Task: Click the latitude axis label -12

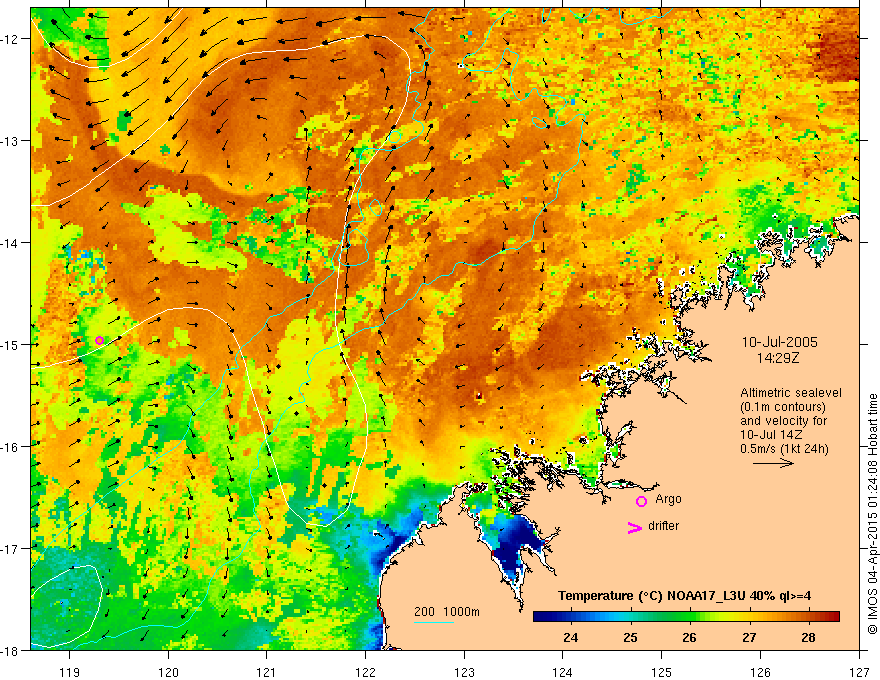Action: click(x=10, y=39)
